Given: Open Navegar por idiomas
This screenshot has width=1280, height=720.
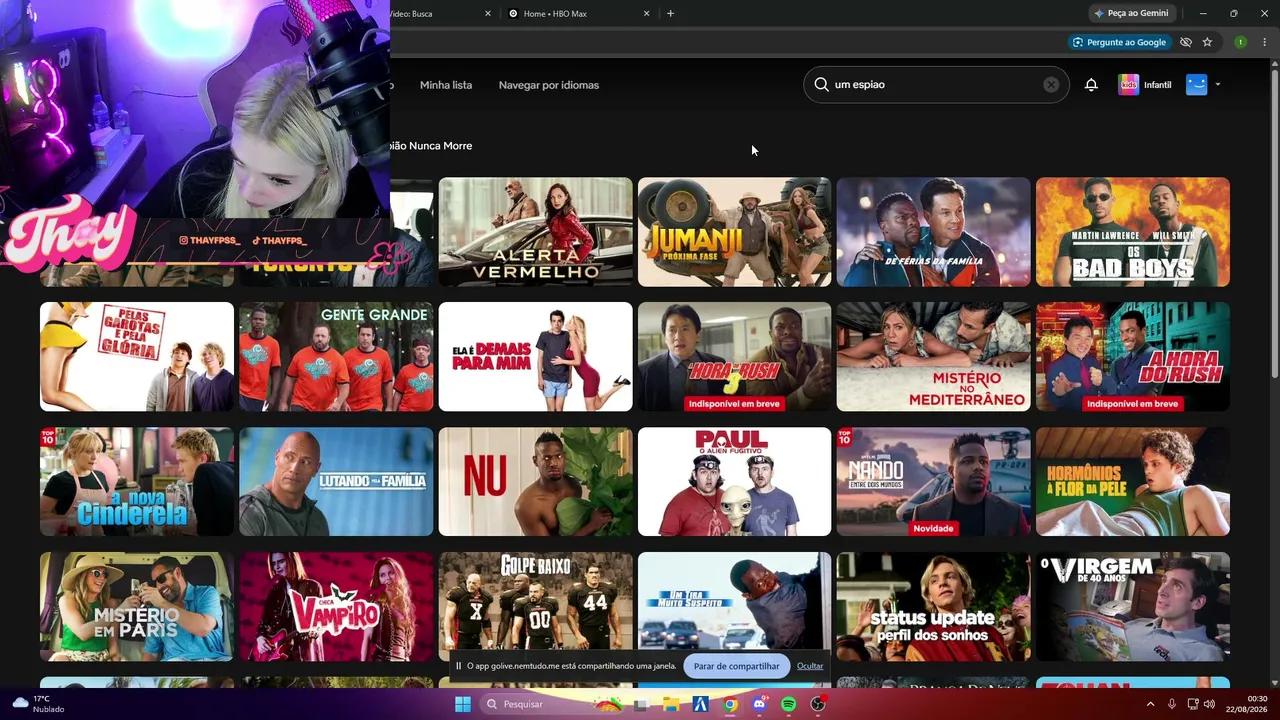Looking at the screenshot, I should 549,85.
